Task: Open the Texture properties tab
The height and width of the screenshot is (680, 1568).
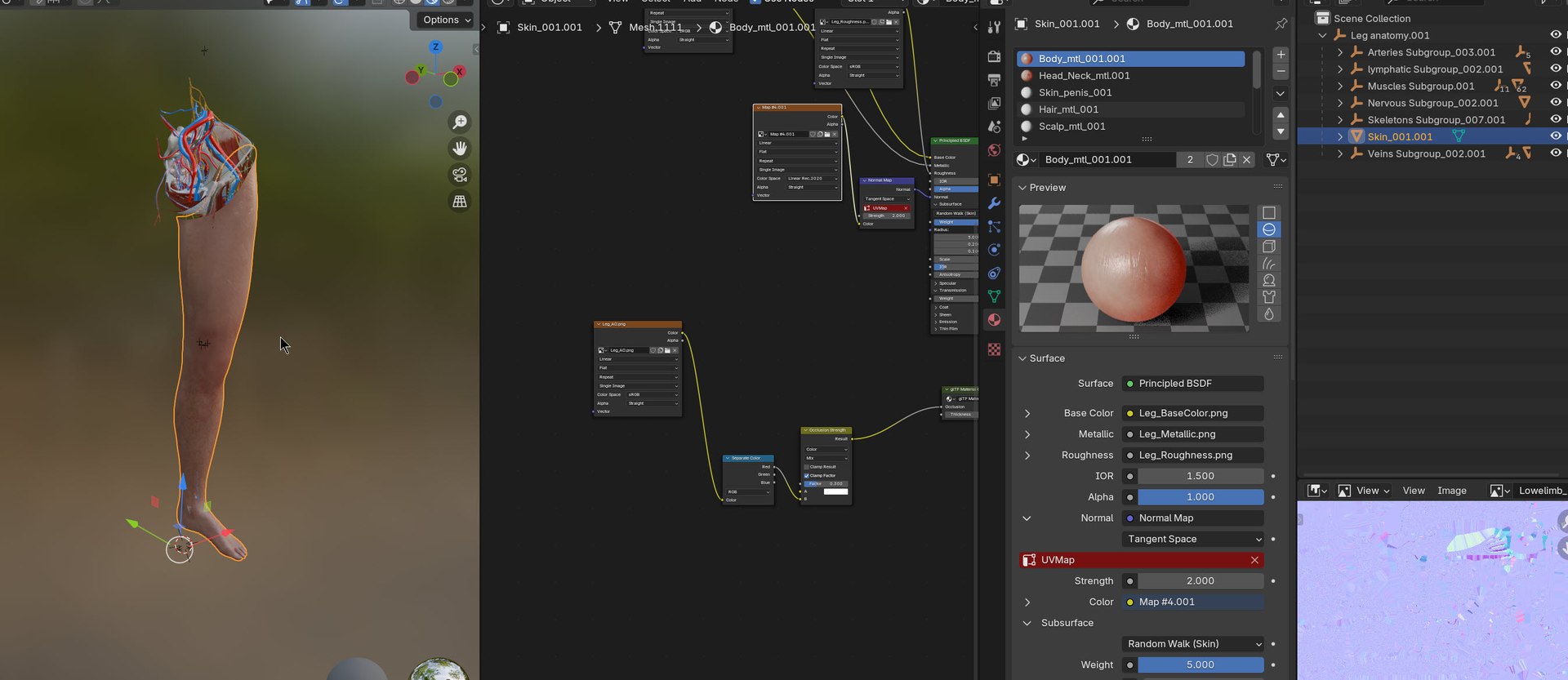Action: pyautogui.click(x=994, y=349)
